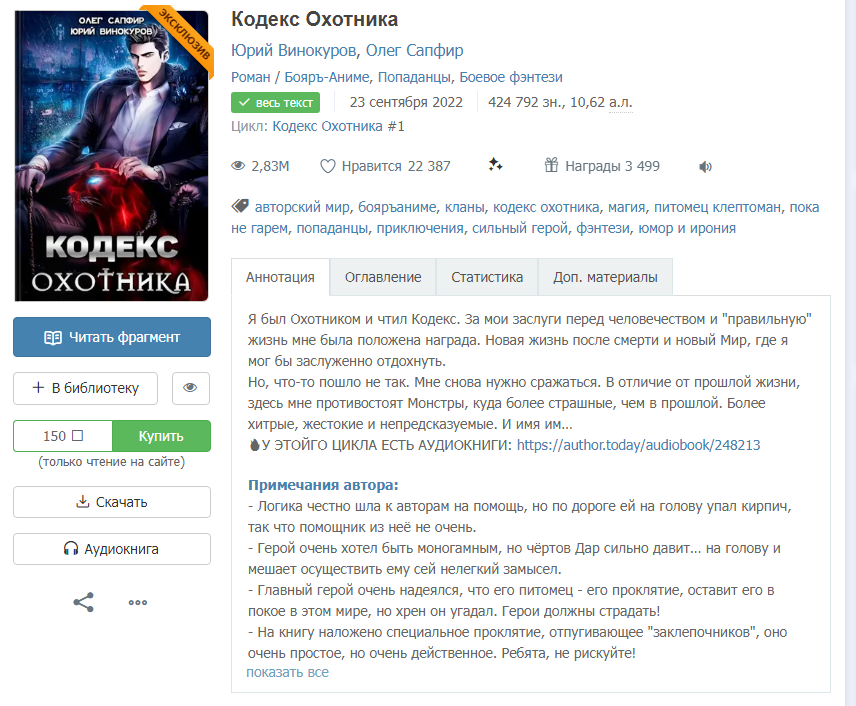
Task: Click the Читать фрагмент button
Action: pos(112,337)
